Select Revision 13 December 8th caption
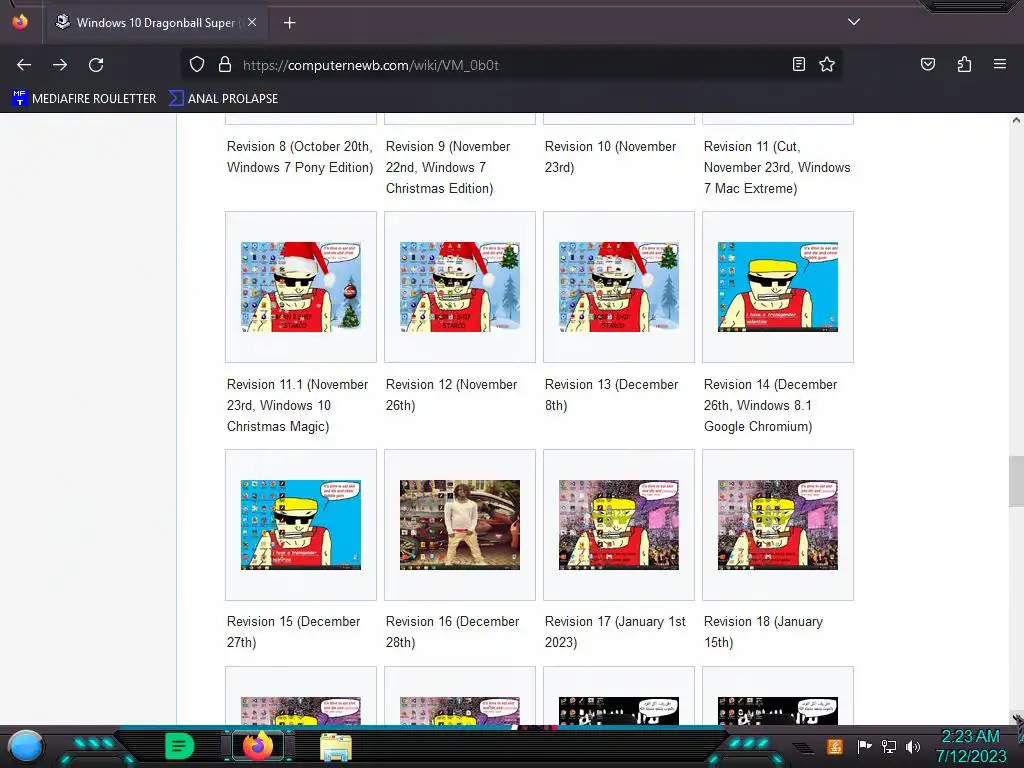 611,394
